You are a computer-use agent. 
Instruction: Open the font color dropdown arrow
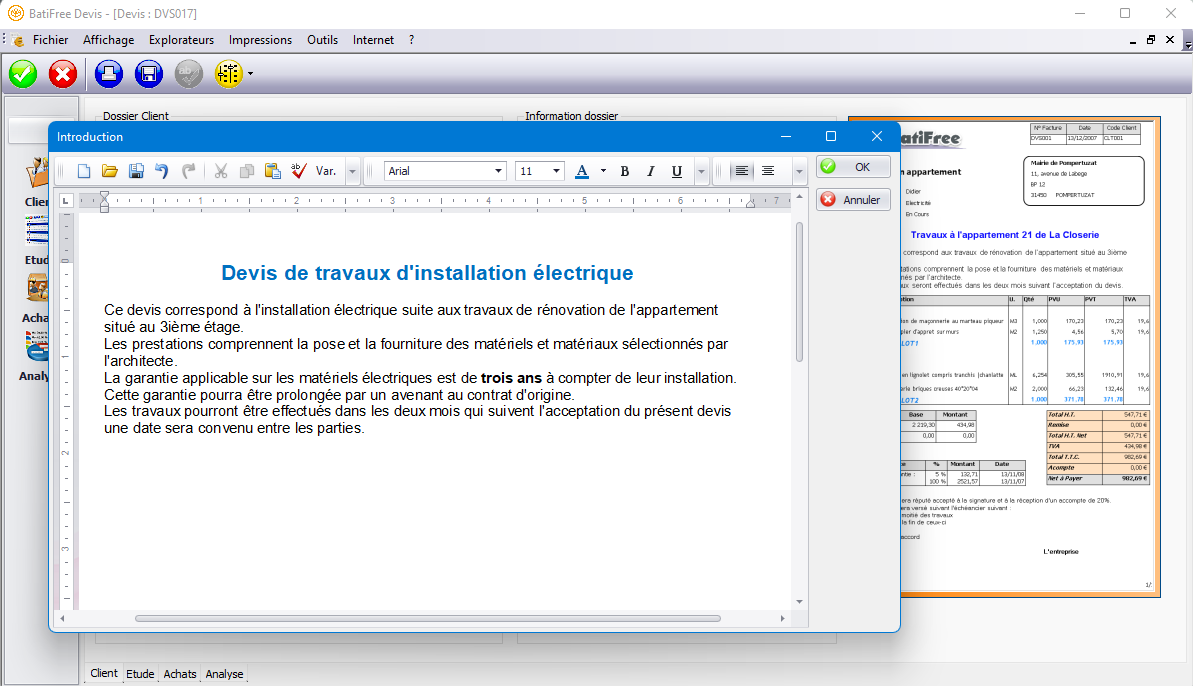click(603, 171)
